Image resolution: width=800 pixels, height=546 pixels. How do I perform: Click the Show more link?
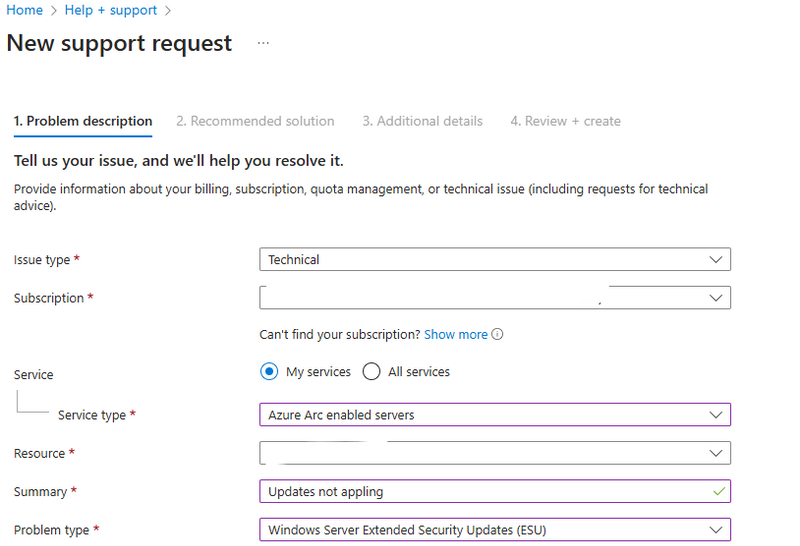click(456, 335)
